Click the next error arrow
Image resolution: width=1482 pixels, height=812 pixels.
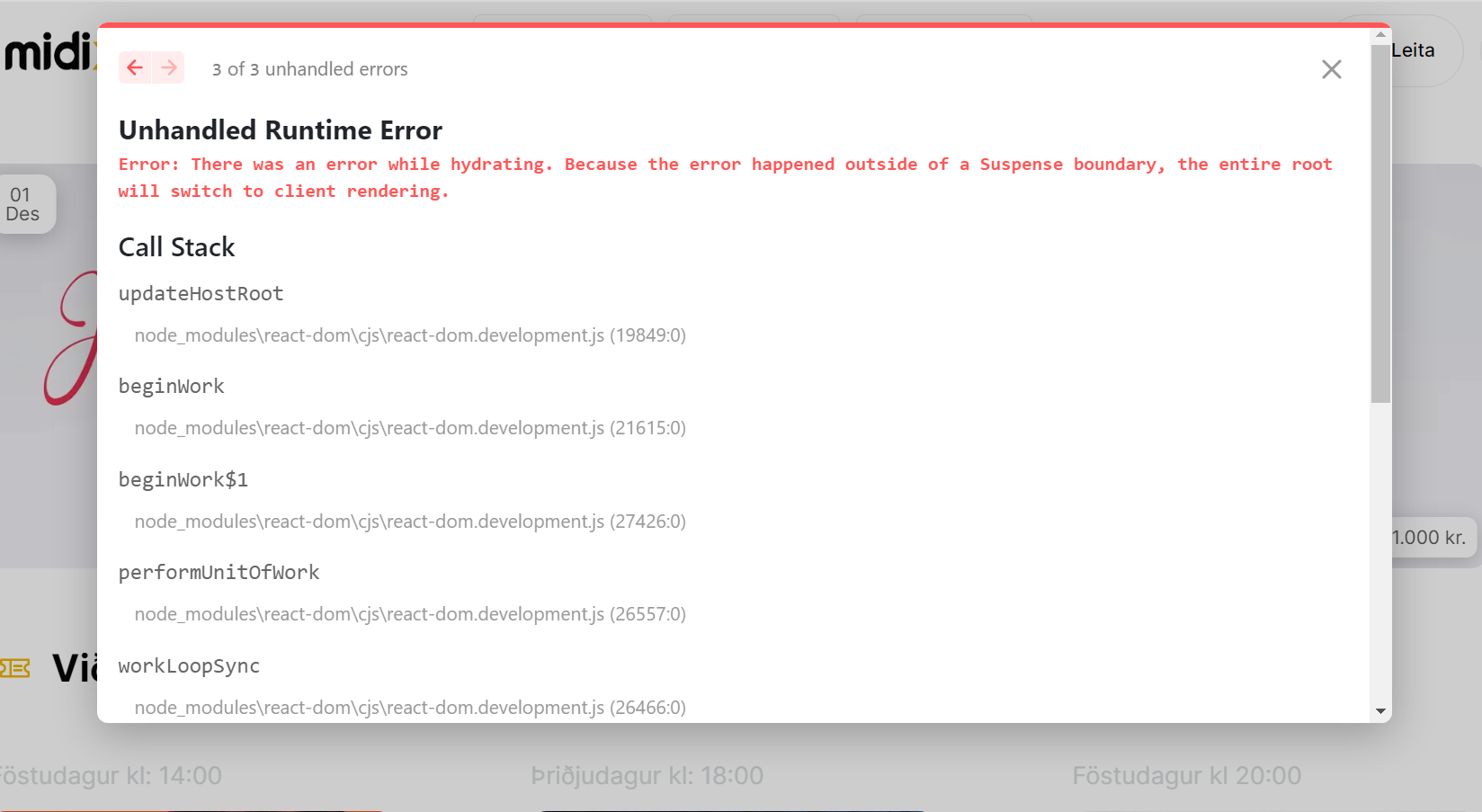pyautogui.click(x=169, y=68)
